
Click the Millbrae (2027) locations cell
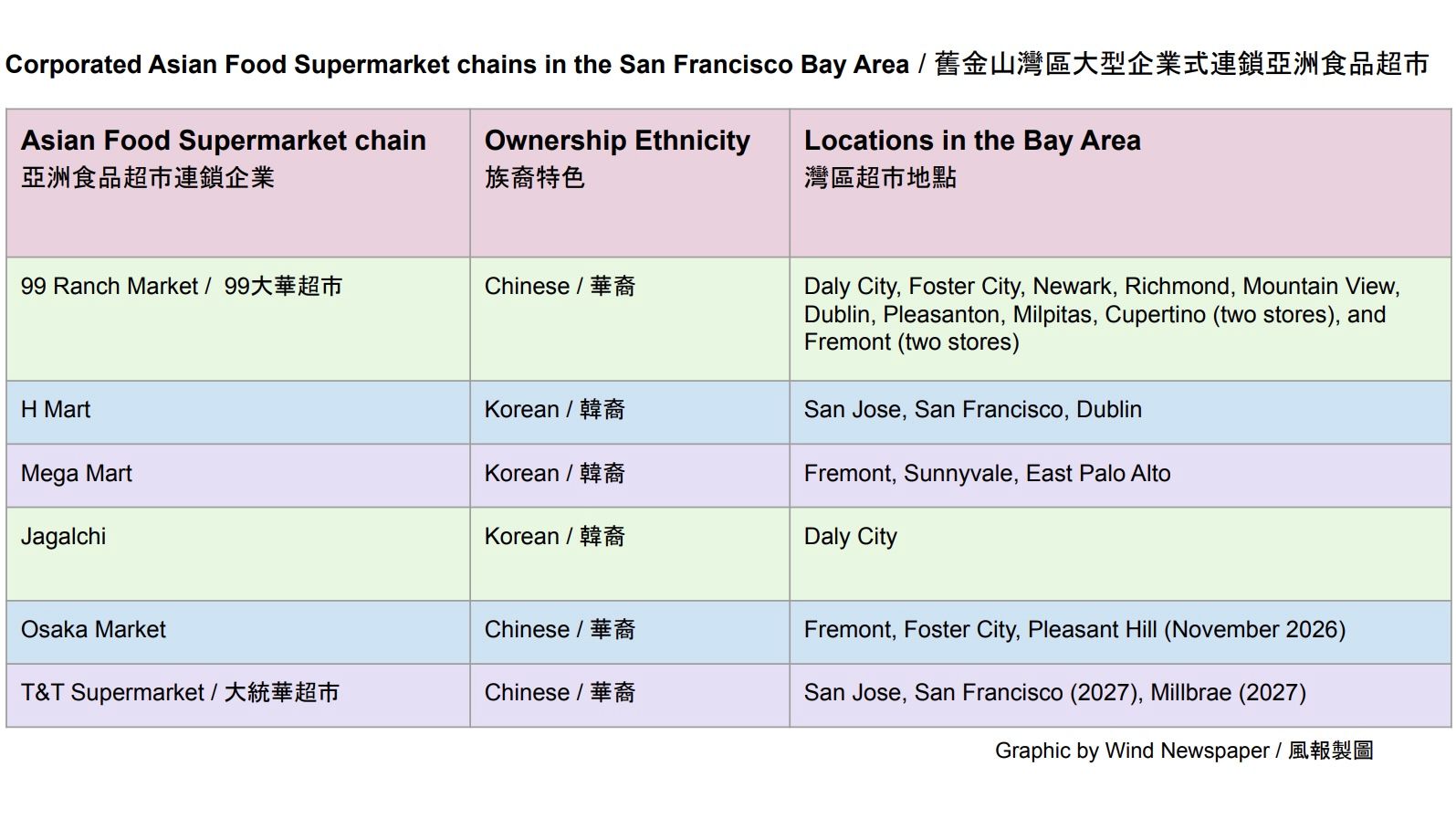[x=1120, y=695]
